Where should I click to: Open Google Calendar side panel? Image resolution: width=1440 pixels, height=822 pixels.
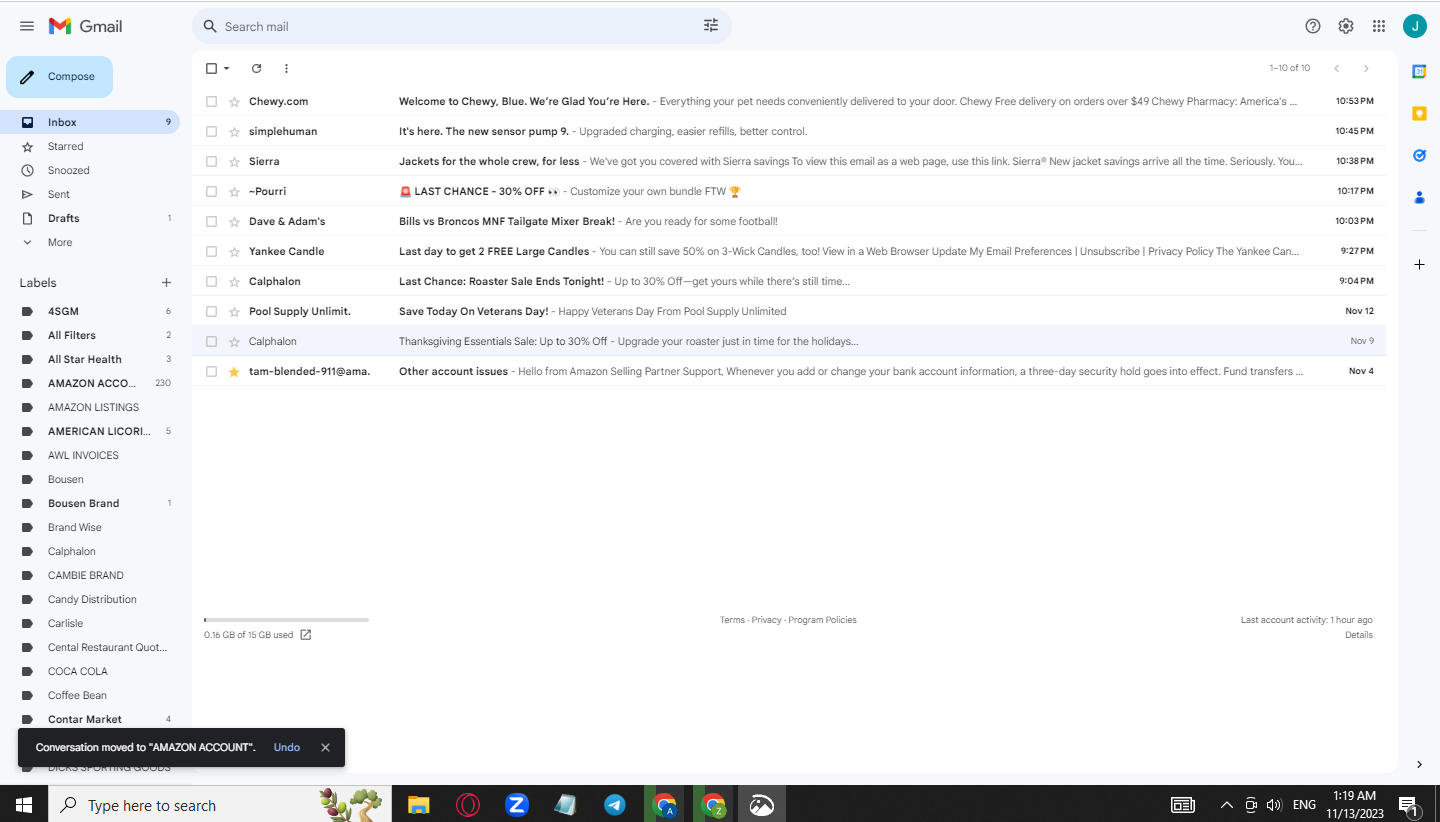pos(1419,71)
